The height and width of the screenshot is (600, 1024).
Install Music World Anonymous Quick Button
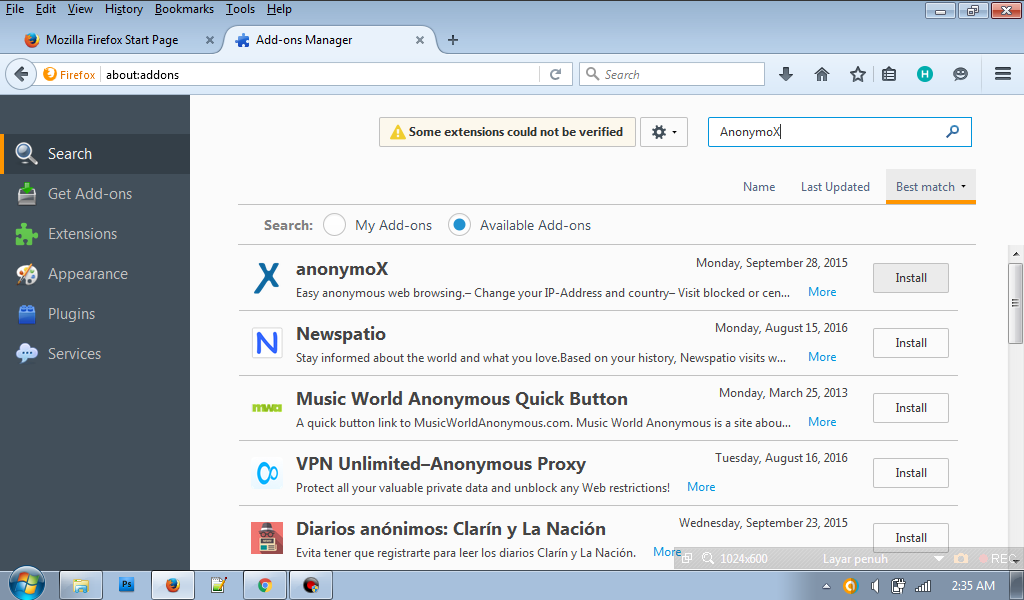click(910, 408)
